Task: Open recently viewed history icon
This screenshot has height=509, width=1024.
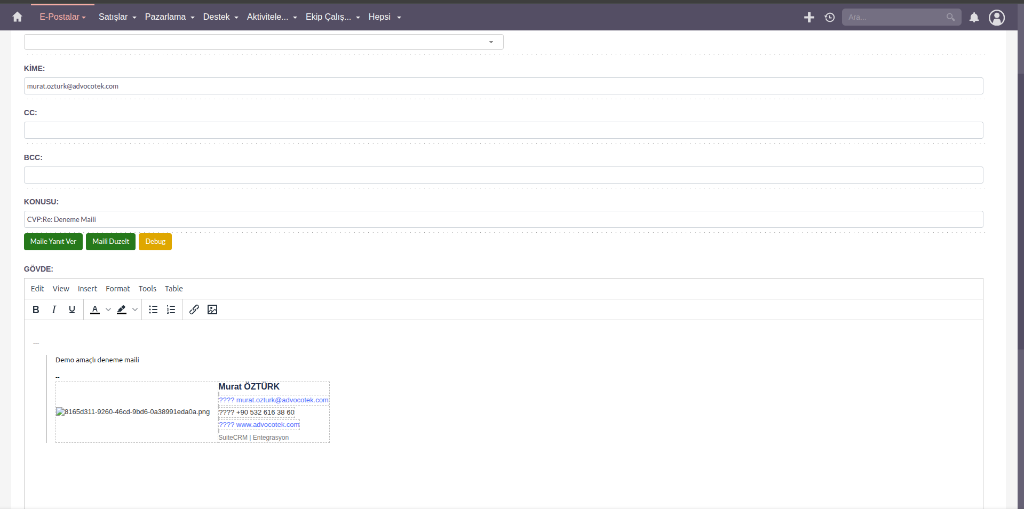Action: 829,18
